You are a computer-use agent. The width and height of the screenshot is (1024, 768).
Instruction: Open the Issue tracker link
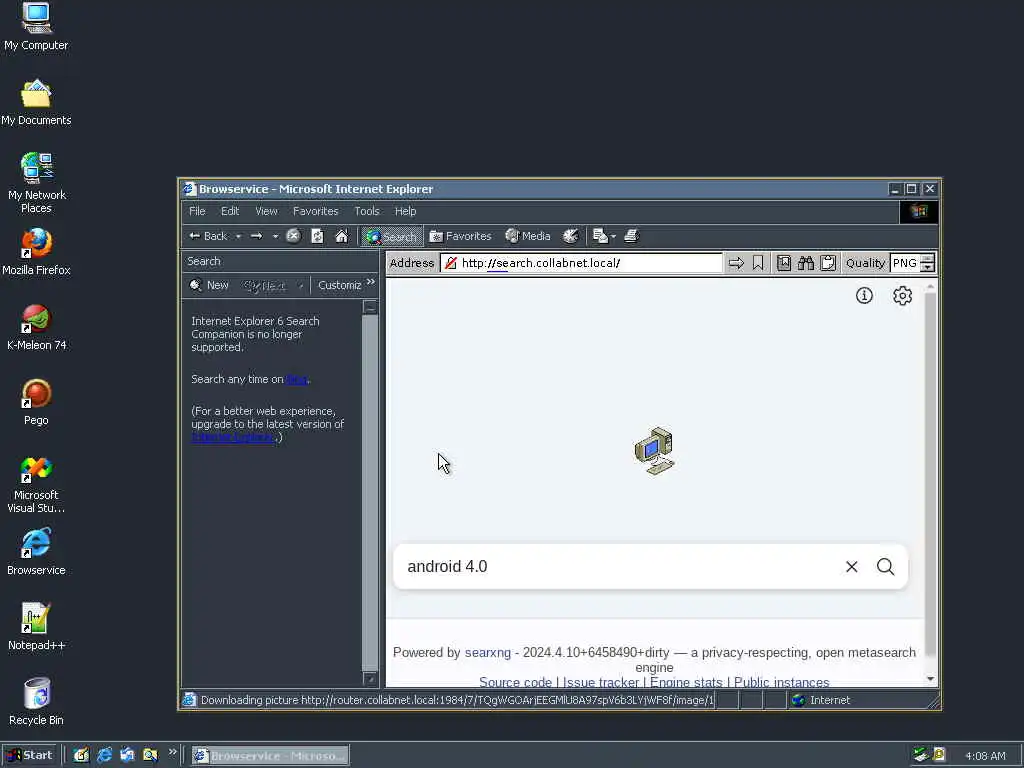tap(601, 682)
